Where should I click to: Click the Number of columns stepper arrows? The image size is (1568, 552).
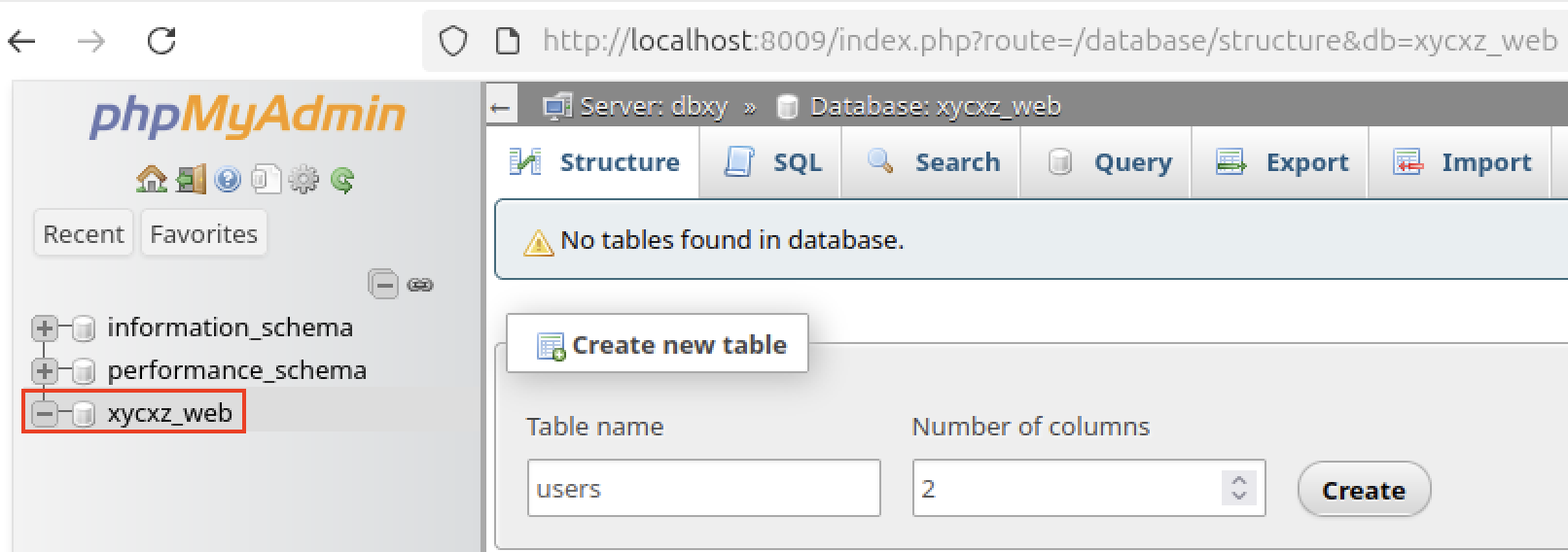(1238, 488)
